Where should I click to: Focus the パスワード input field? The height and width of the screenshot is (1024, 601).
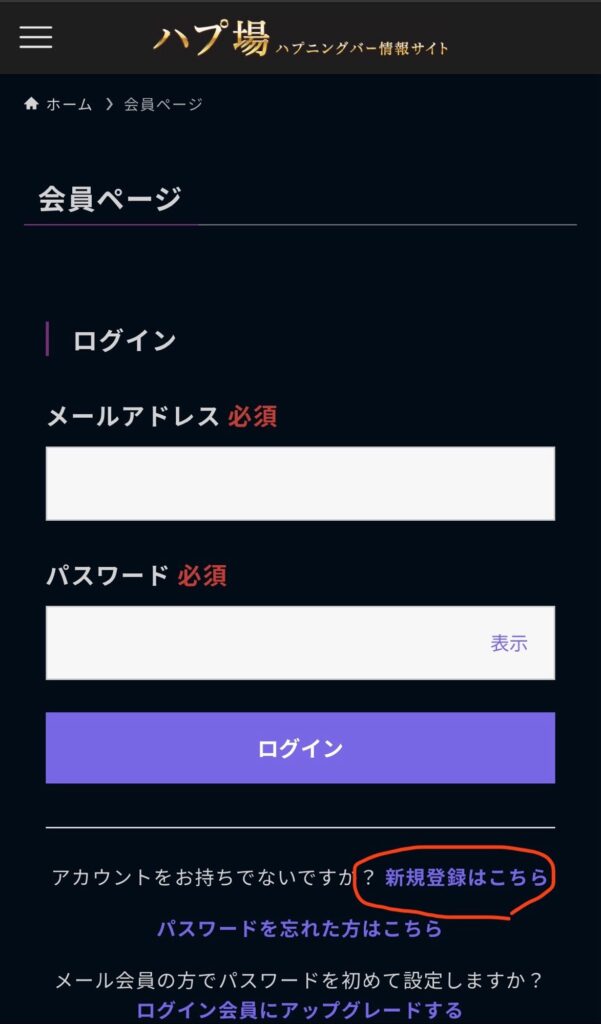pyautogui.click(x=260, y=643)
